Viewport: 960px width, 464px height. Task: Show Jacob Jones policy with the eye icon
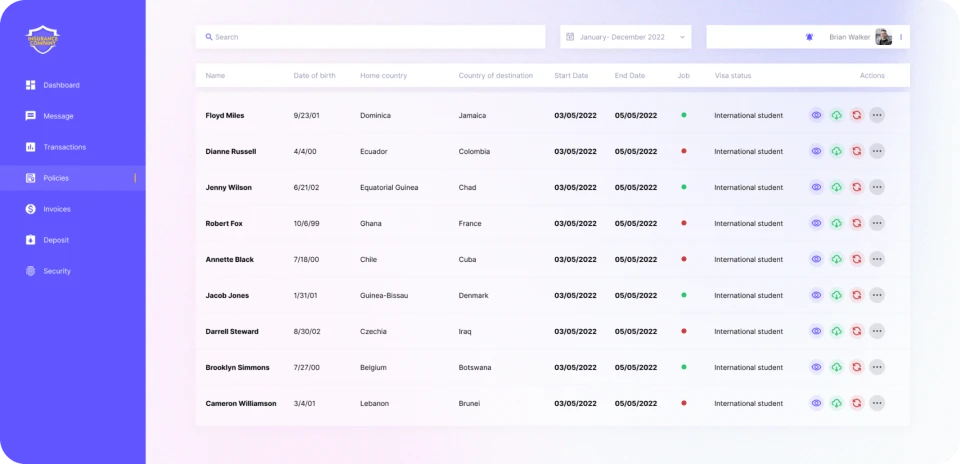tap(816, 295)
